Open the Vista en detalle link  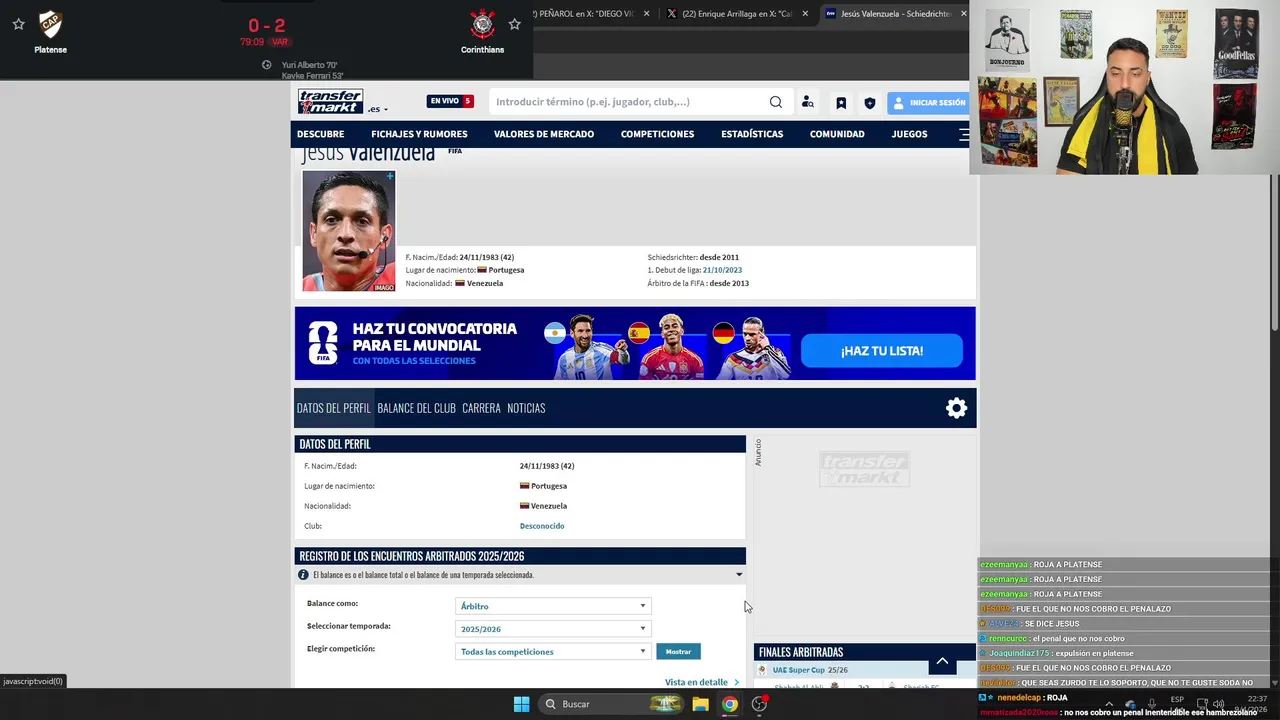click(702, 682)
